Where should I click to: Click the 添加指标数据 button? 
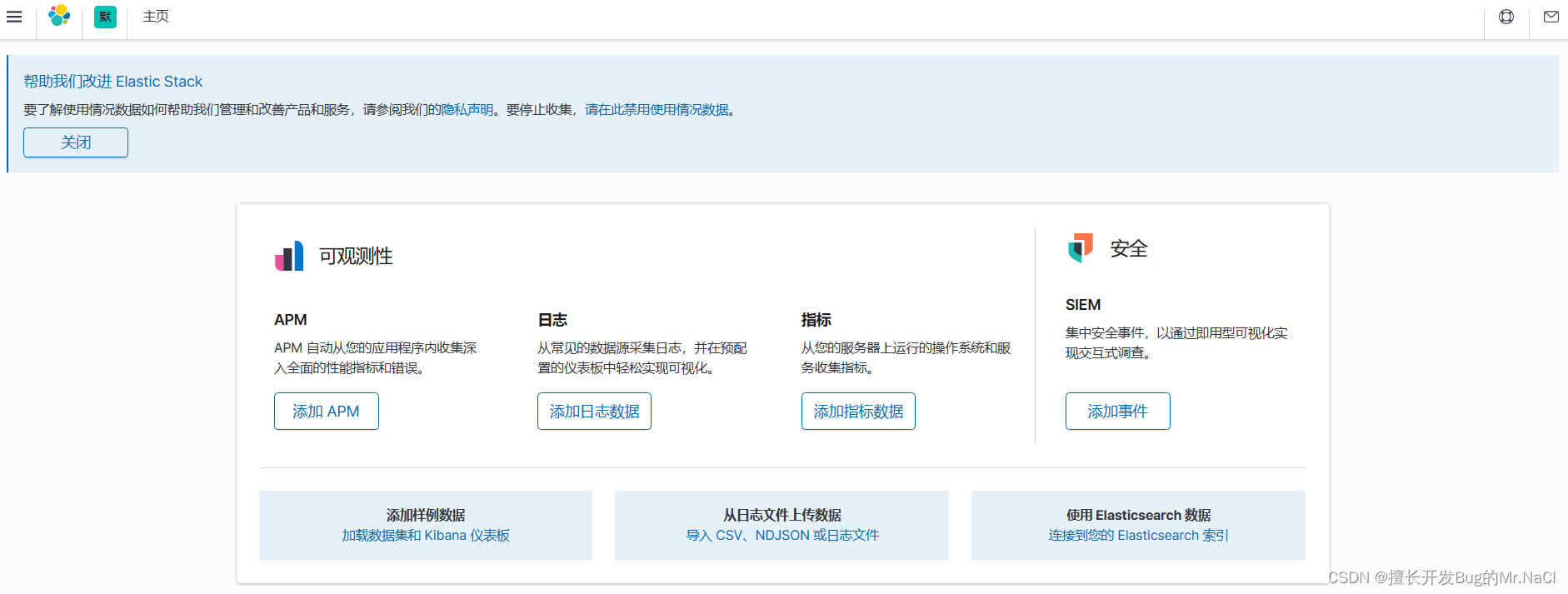pyautogui.click(x=858, y=412)
